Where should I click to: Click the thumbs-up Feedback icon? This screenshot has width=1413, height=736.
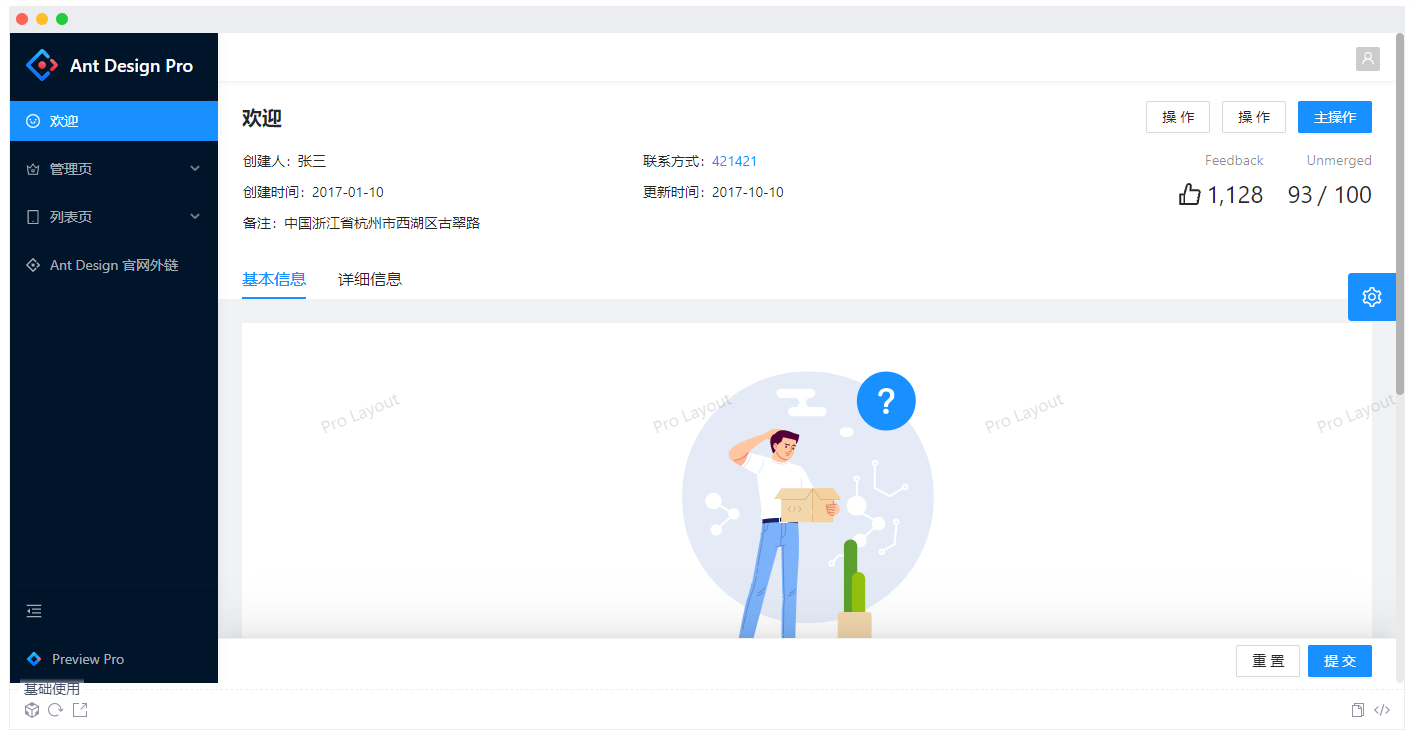pyautogui.click(x=1189, y=195)
